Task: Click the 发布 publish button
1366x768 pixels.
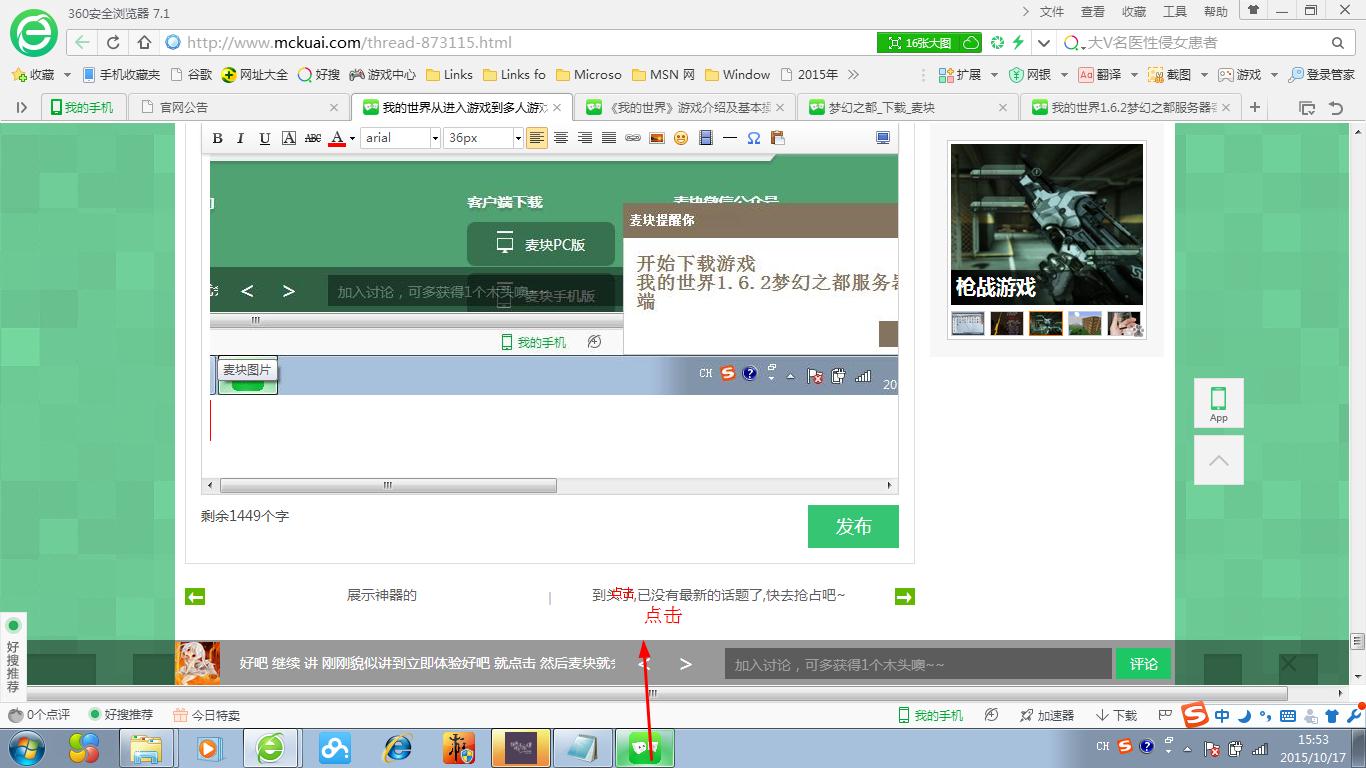Action: pyautogui.click(x=853, y=526)
